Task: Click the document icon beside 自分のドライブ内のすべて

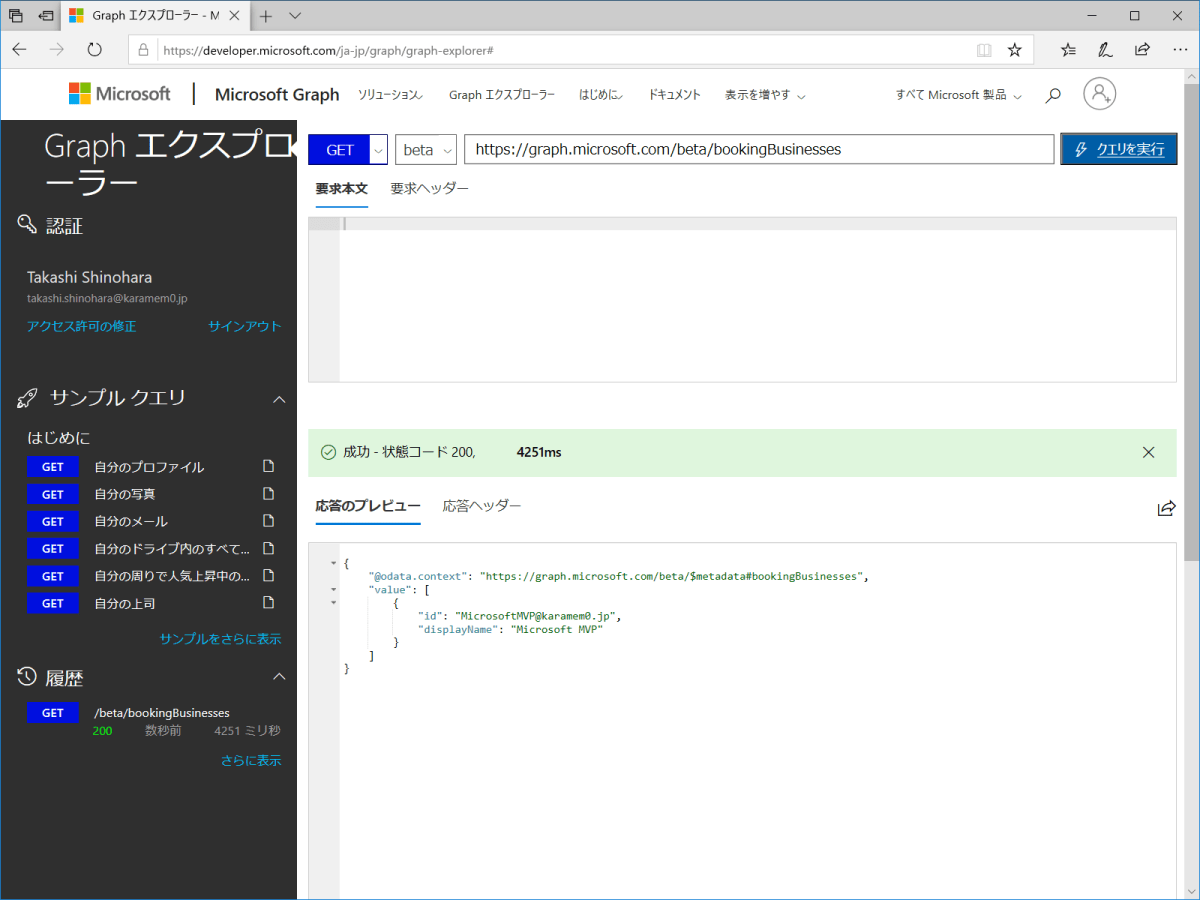Action: pos(268,548)
